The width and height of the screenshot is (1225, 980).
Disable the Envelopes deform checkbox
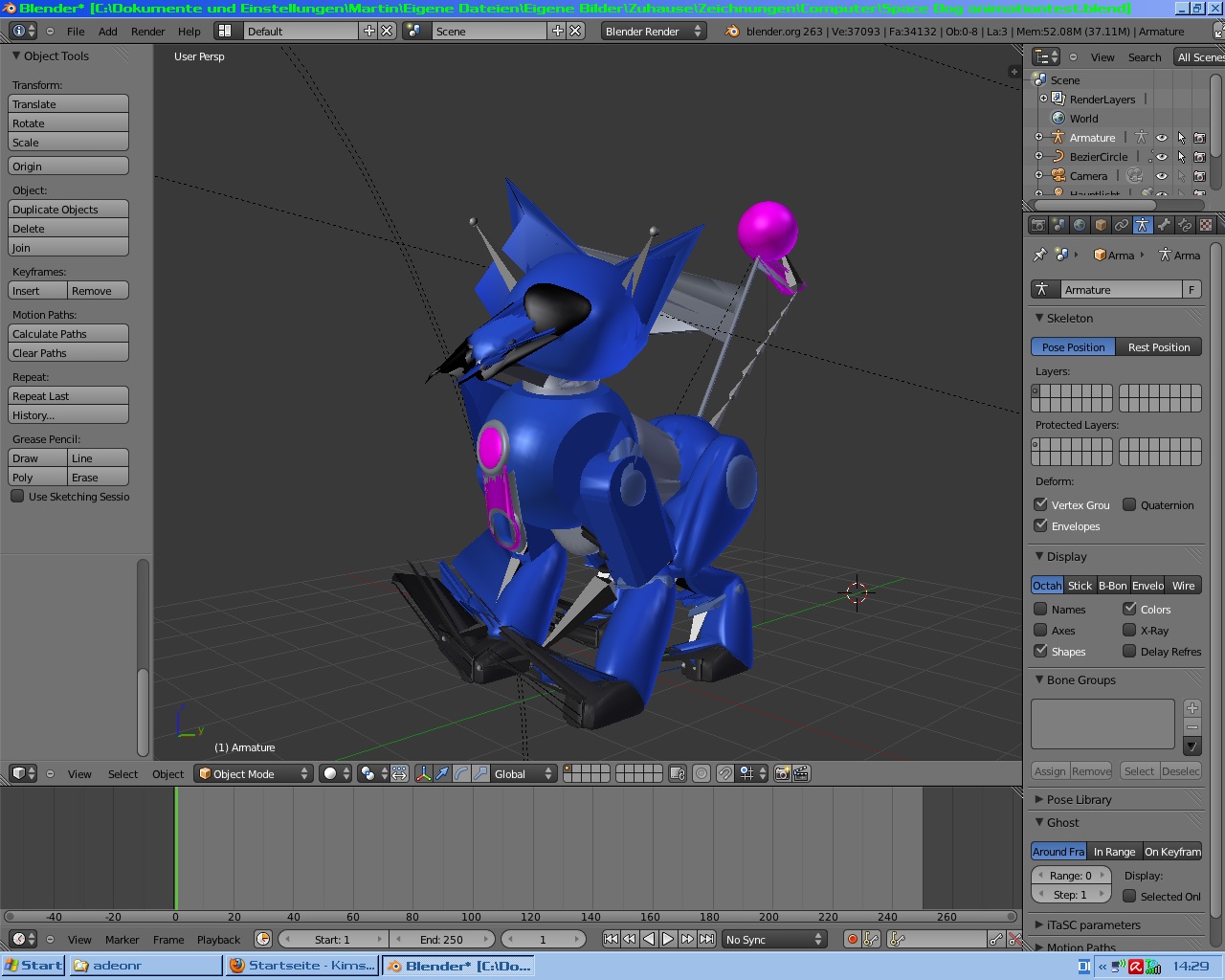pos(1040,525)
